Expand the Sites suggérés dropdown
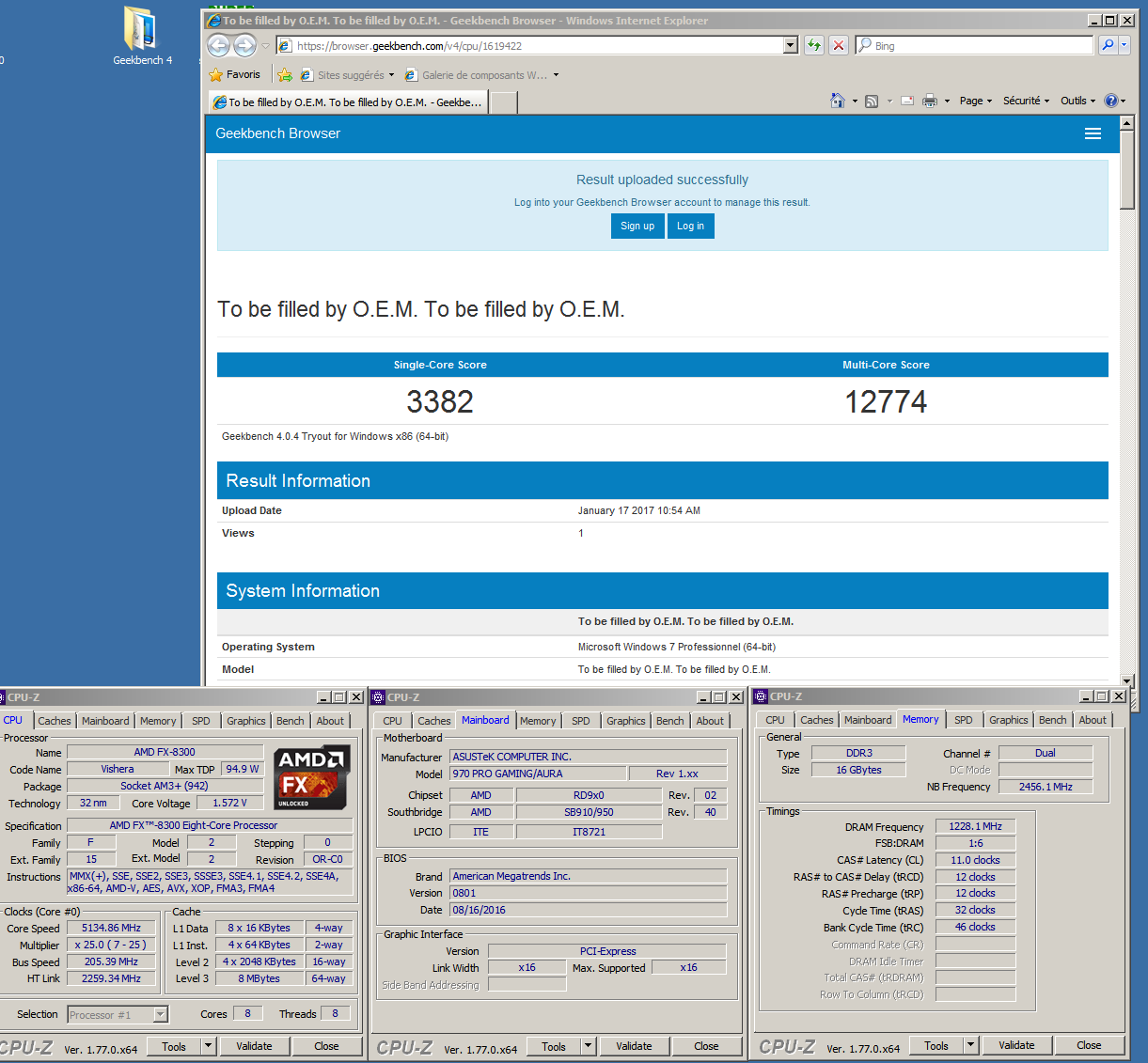Image resolution: width=1148 pixels, height=1063 pixels. 391,75
